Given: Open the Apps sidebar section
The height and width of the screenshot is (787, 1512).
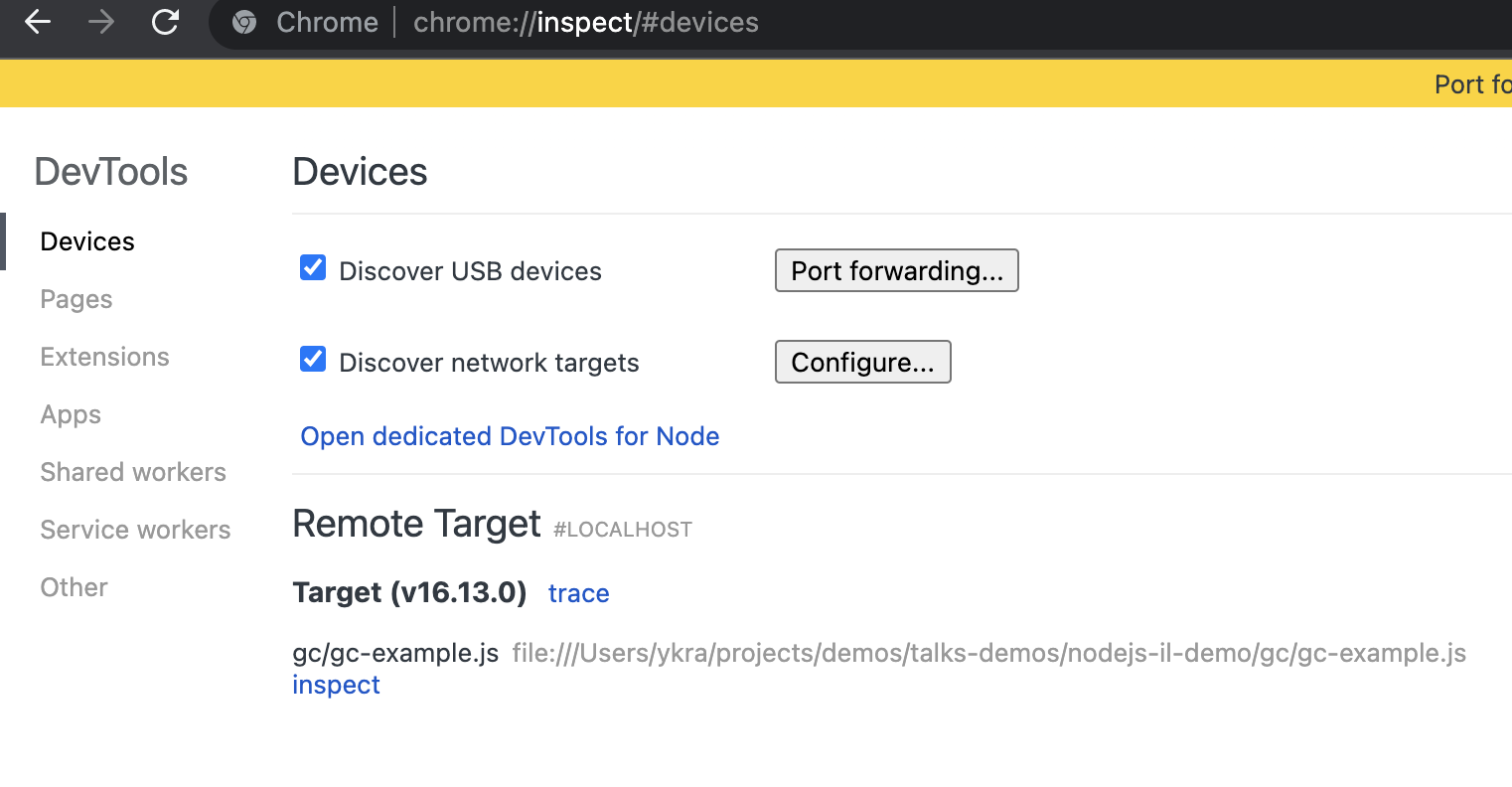Looking at the screenshot, I should (71, 414).
